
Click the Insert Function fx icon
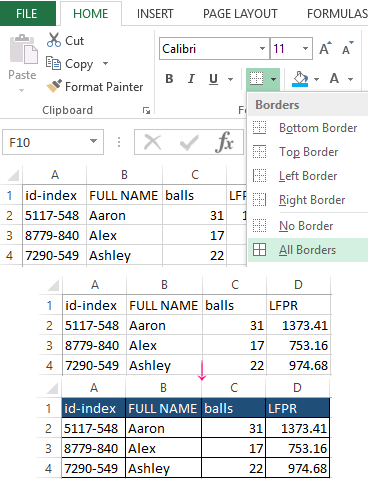pyautogui.click(x=225, y=142)
